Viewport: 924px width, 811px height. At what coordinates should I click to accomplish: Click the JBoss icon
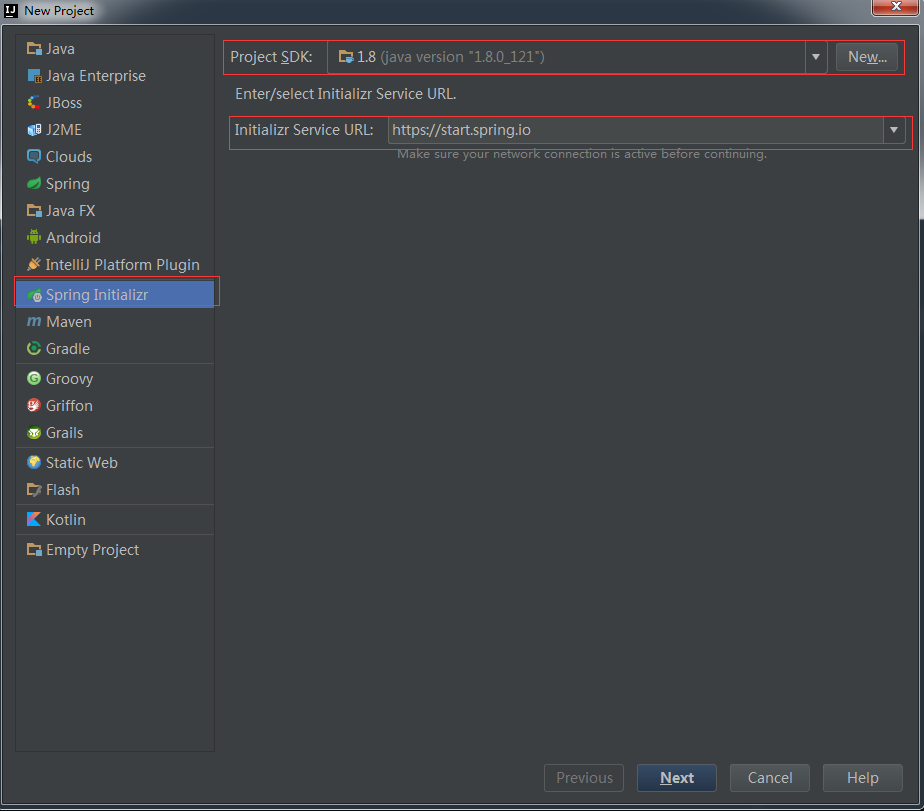34,103
